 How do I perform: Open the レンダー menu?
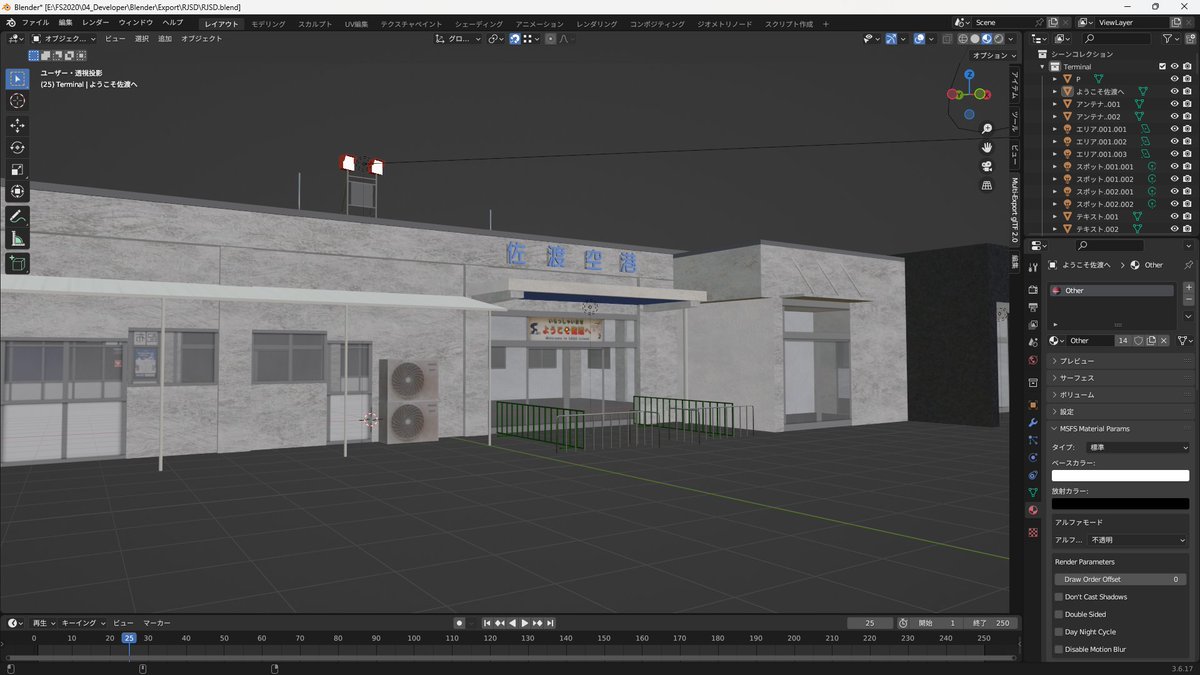tap(96, 22)
